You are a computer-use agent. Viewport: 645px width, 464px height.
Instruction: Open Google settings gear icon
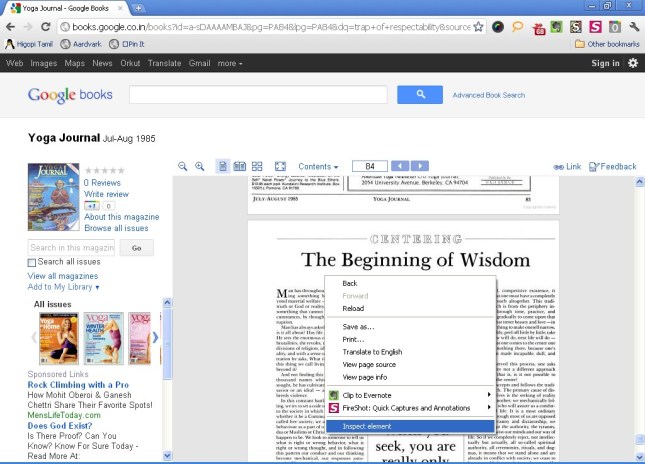[632, 63]
